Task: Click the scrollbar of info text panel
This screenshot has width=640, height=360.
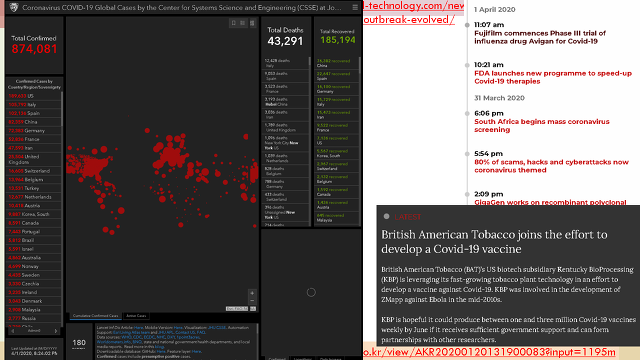Action: (258, 341)
